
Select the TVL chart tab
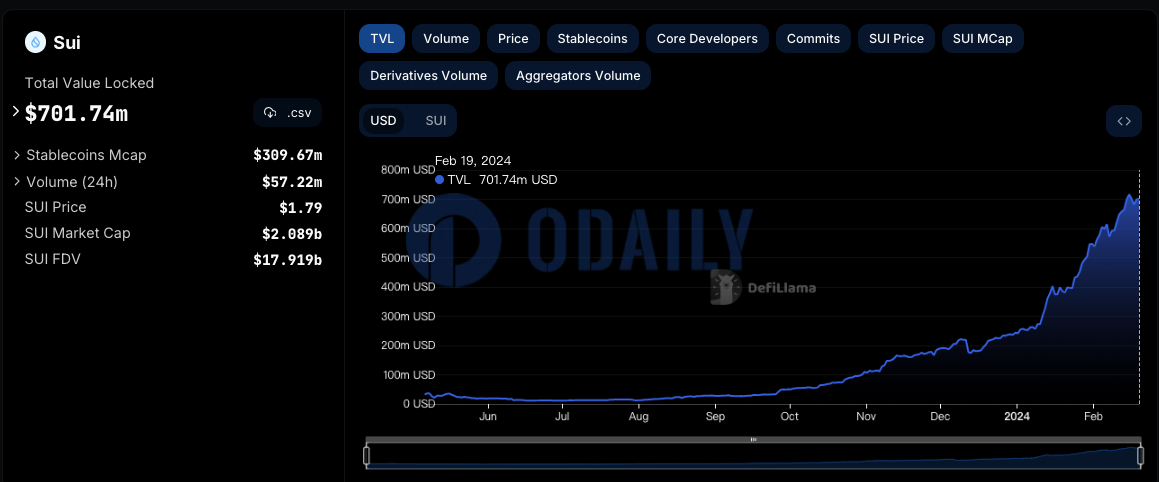tap(382, 38)
